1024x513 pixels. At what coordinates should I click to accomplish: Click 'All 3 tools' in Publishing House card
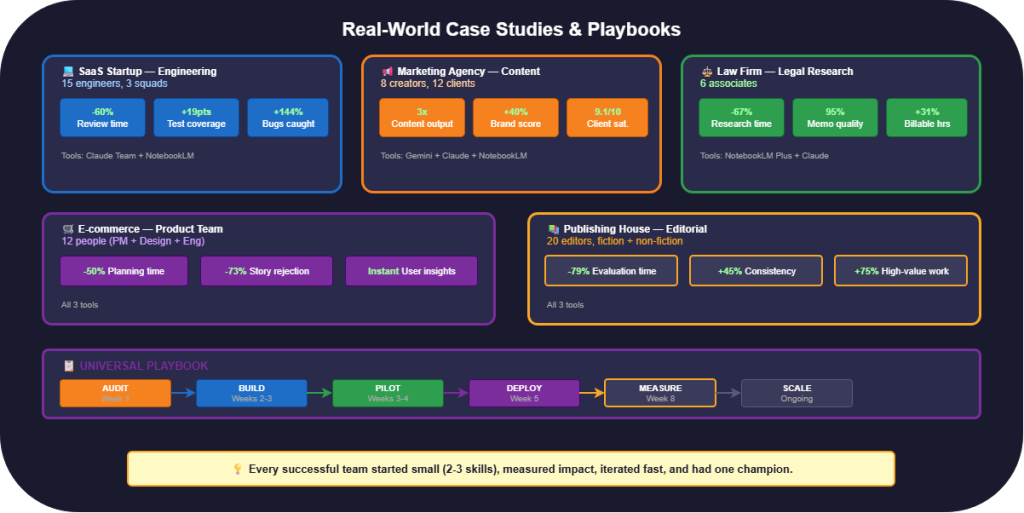pos(565,305)
